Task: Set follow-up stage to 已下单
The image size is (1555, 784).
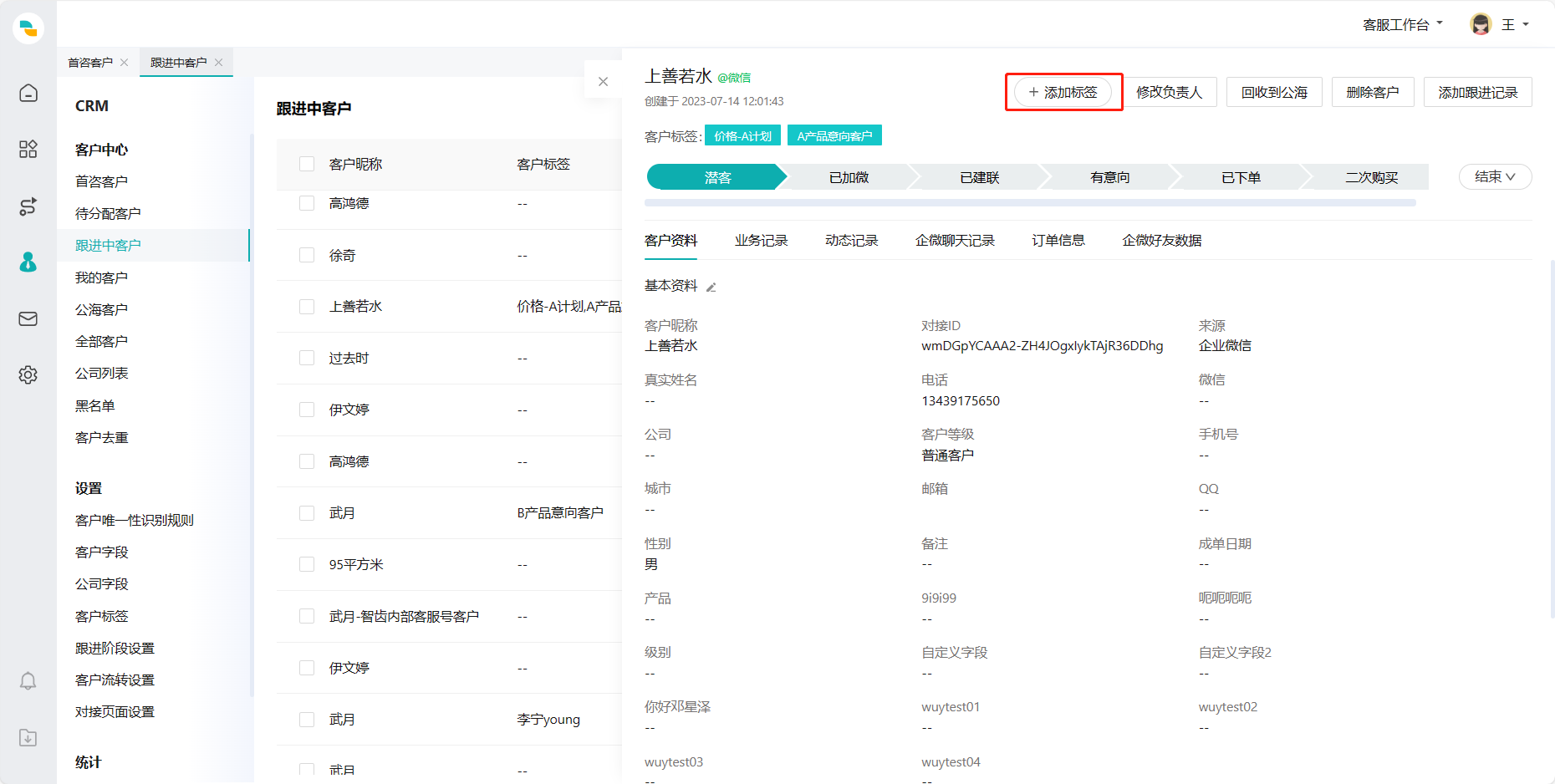Action: pos(1241,177)
